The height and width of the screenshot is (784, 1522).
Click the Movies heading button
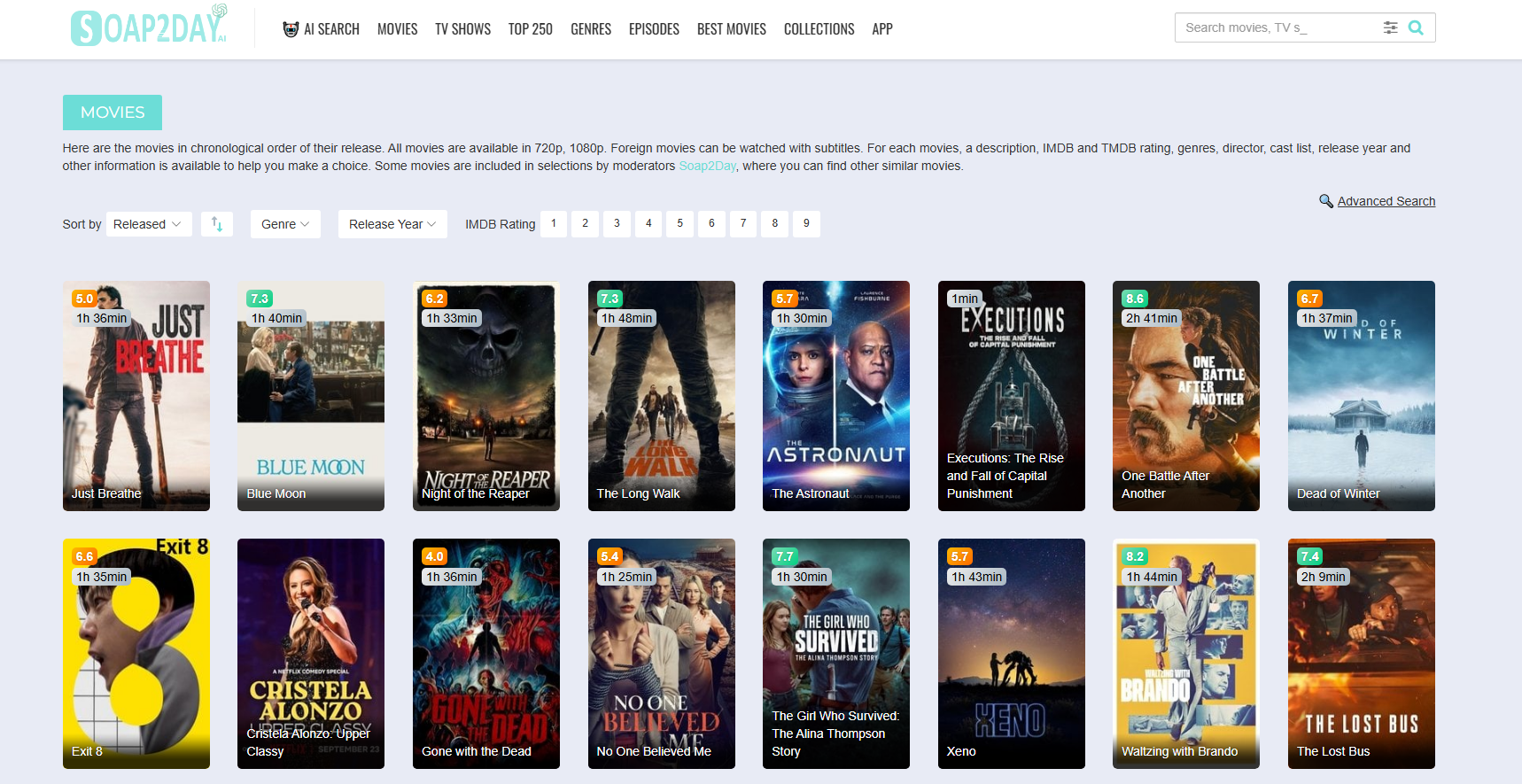coord(113,113)
